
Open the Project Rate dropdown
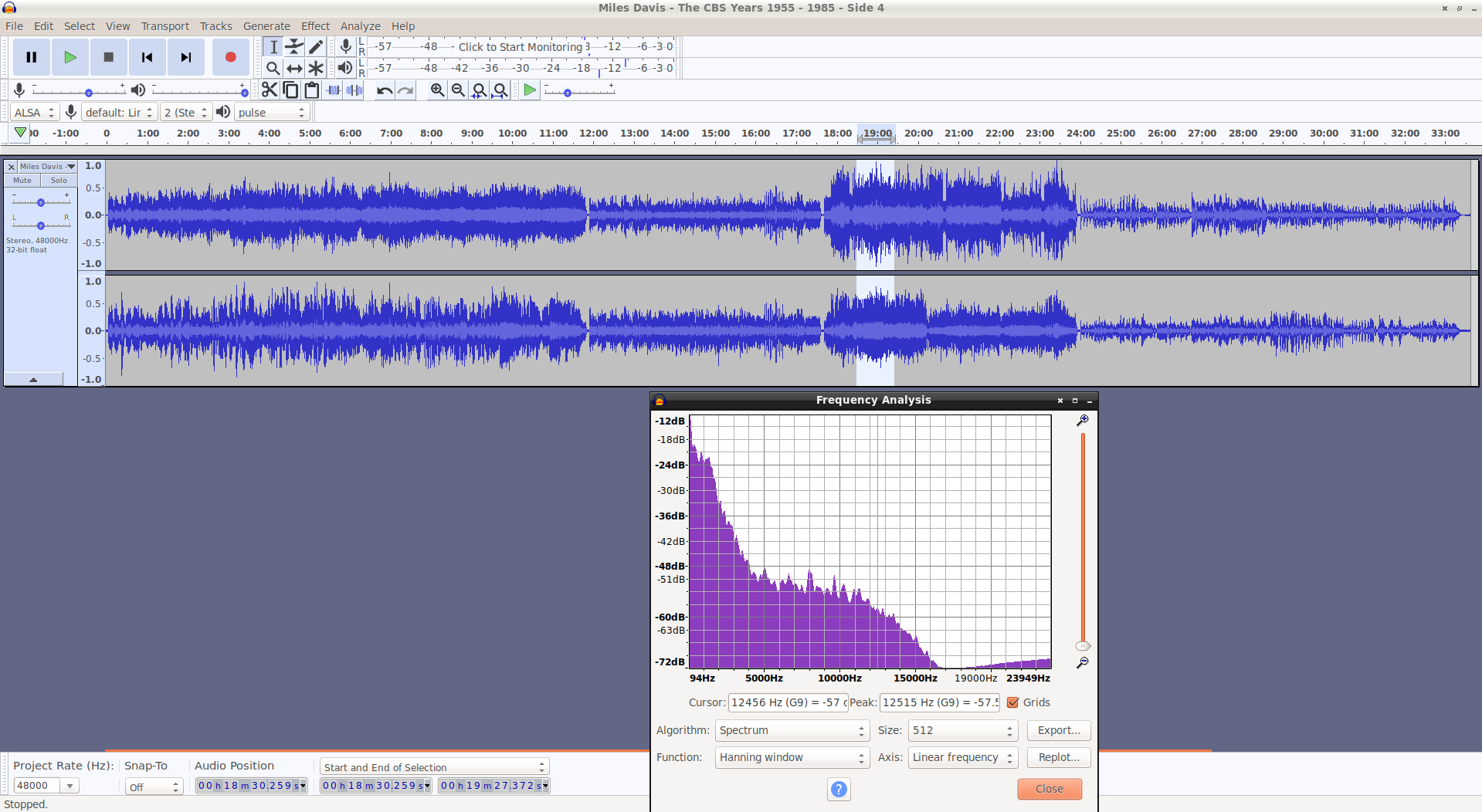tap(70, 786)
